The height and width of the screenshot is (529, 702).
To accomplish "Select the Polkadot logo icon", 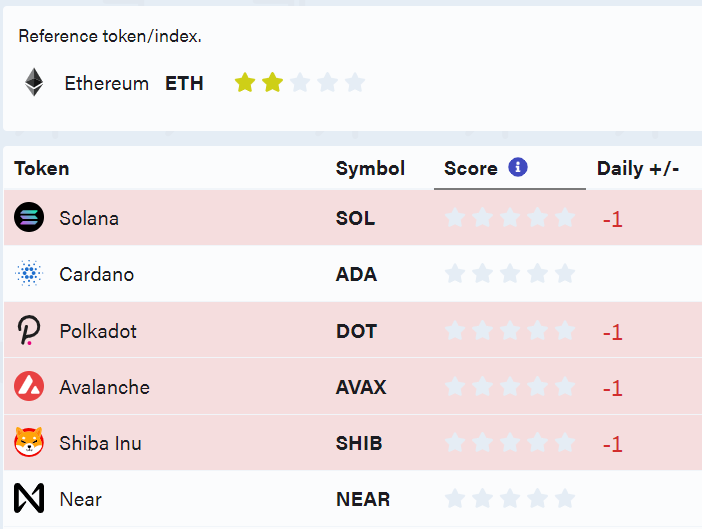I will pyautogui.click(x=29, y=330).
